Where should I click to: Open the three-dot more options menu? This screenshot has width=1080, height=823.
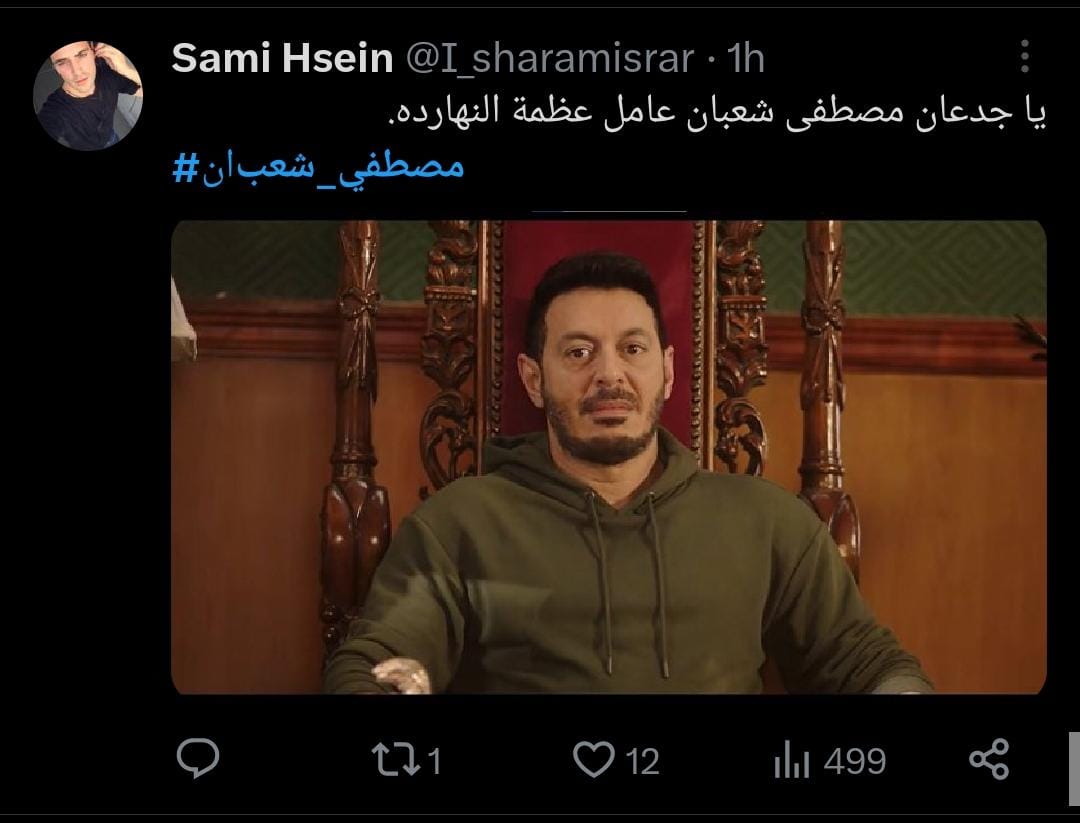(x=1025, y=56)
